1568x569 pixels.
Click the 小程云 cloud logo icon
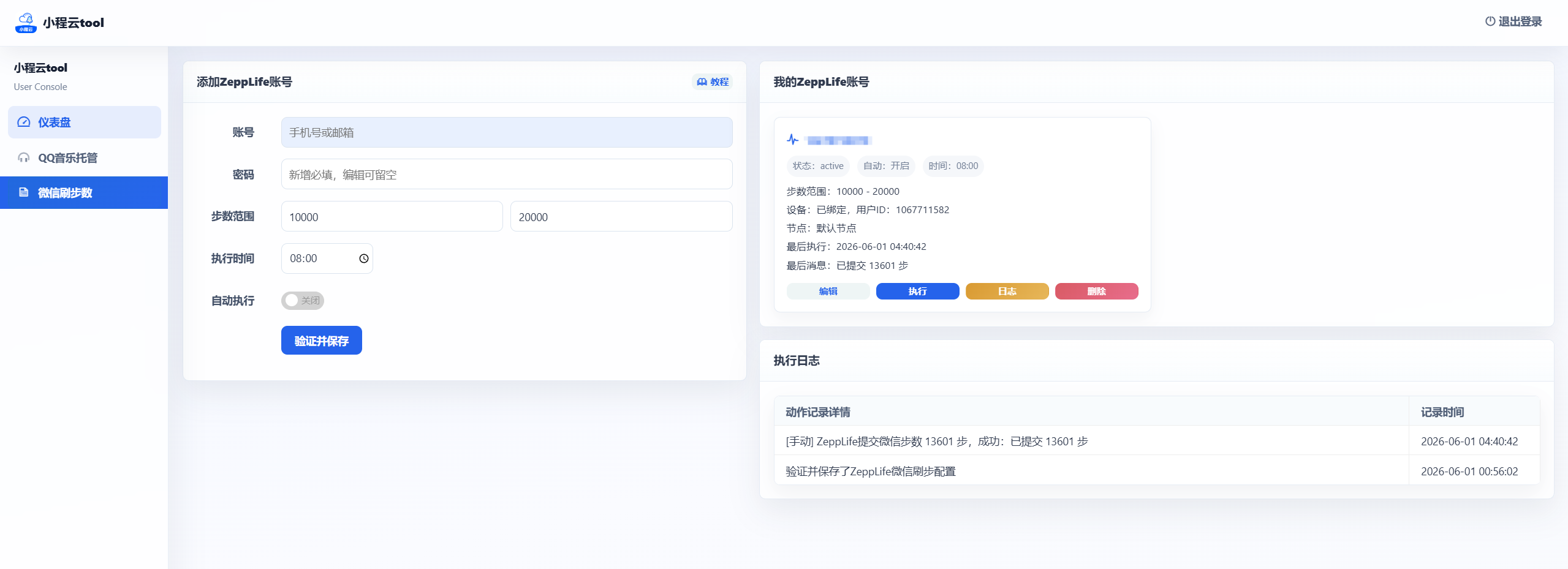coord(26,23)
